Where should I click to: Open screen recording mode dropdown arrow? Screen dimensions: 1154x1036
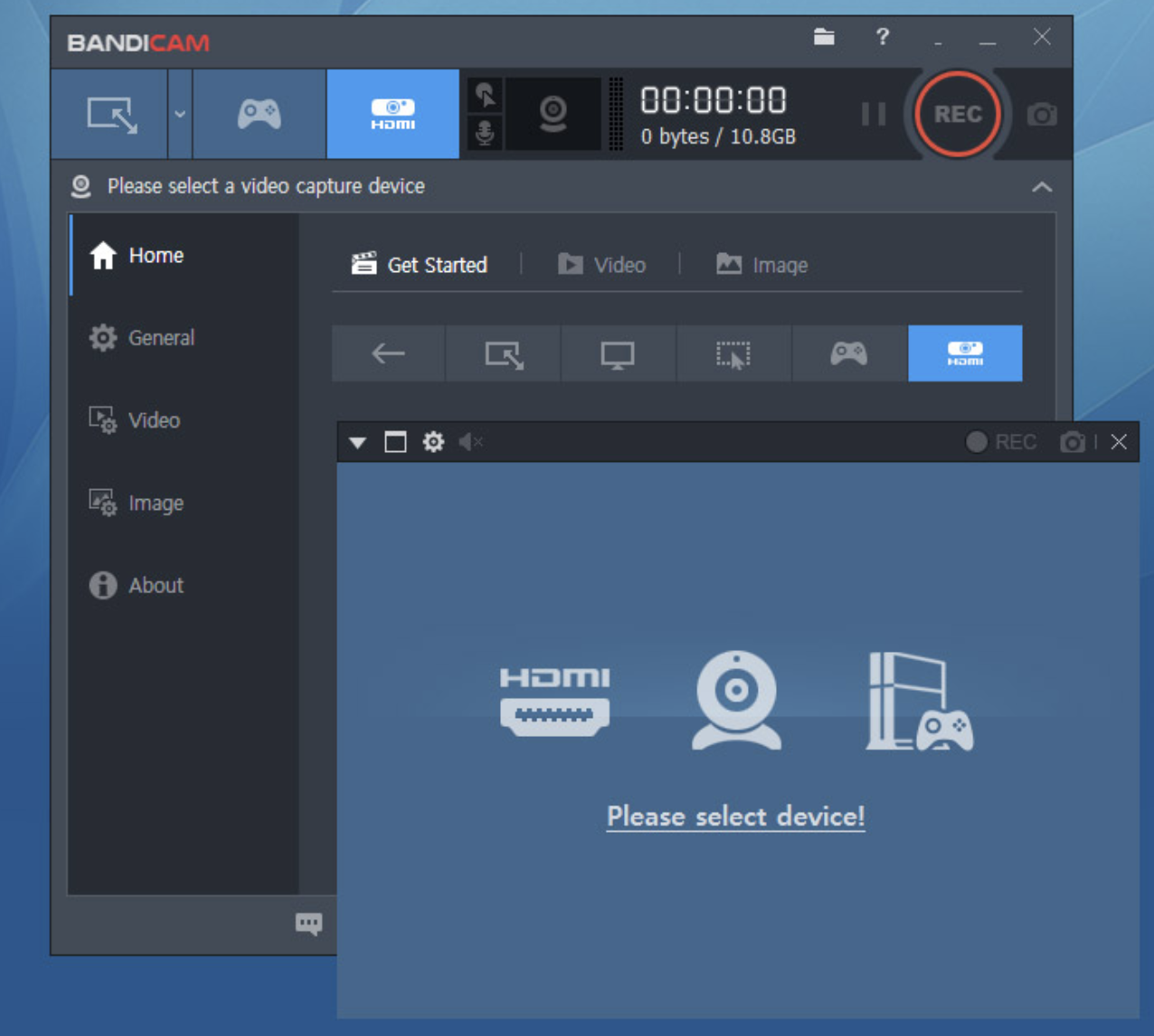click(180, 115)
